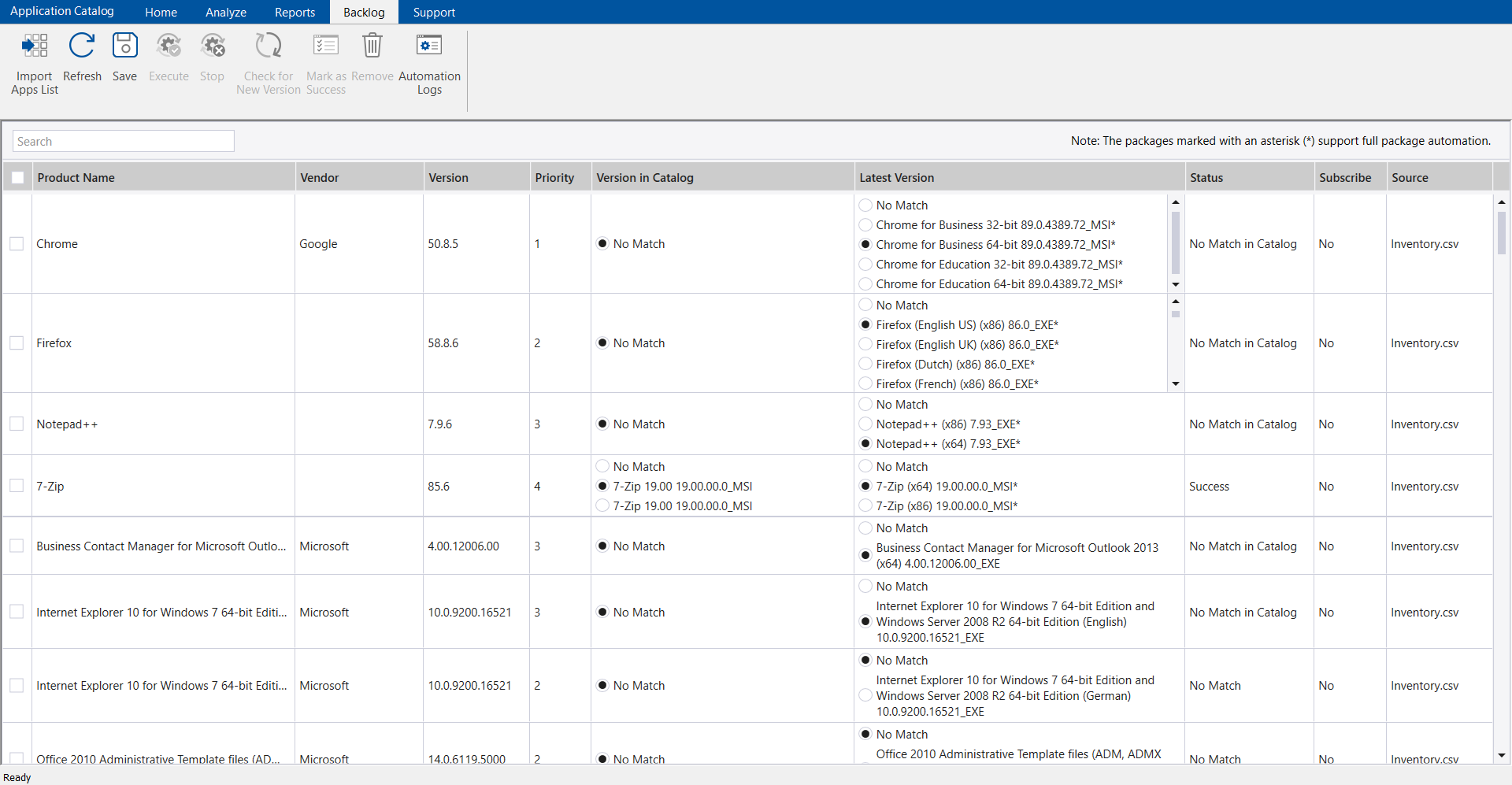Sort by the Product Name column header

(163, 178)
